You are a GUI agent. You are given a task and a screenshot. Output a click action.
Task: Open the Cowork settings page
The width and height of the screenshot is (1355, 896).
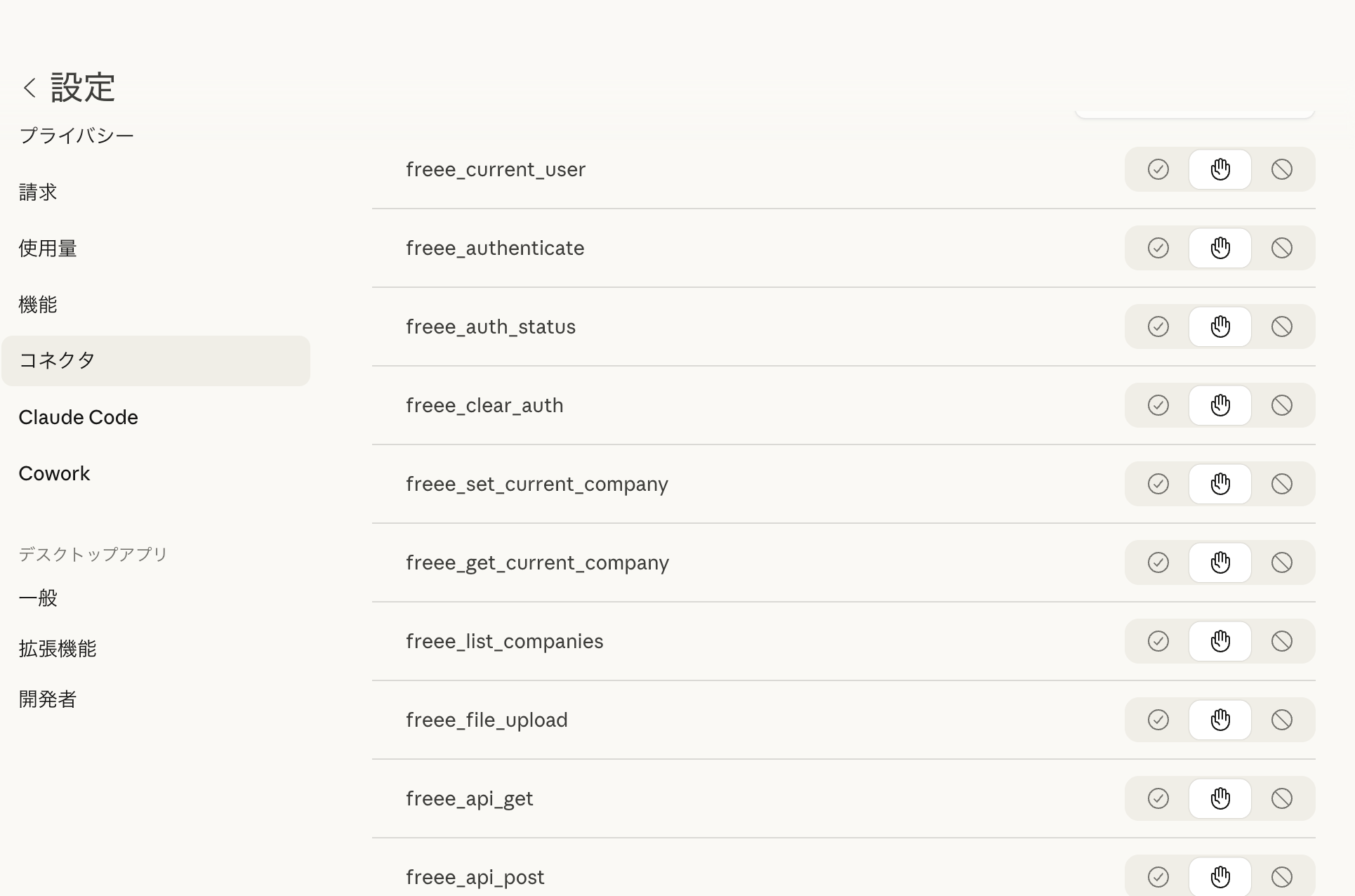point(54,473)
